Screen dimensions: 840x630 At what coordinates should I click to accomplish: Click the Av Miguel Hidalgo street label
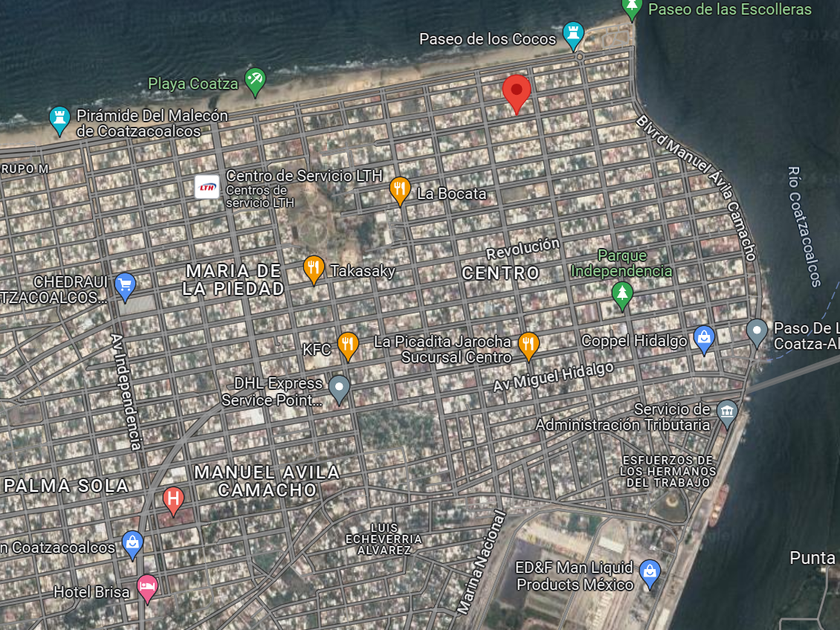tap(553, 377)
